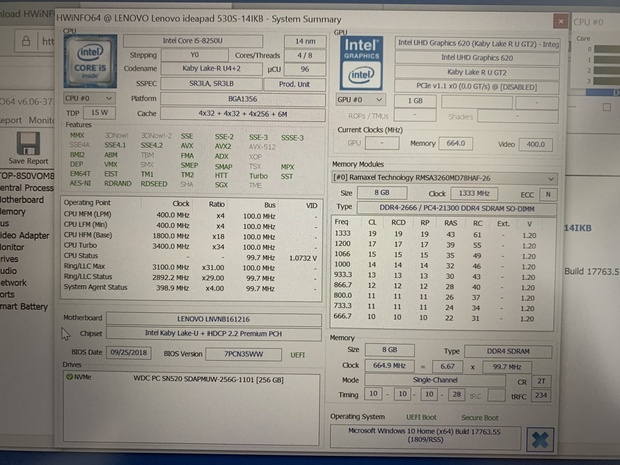Select Network in the HWiNFO tree
Screen dimensions: 620x465
[13, 283]
